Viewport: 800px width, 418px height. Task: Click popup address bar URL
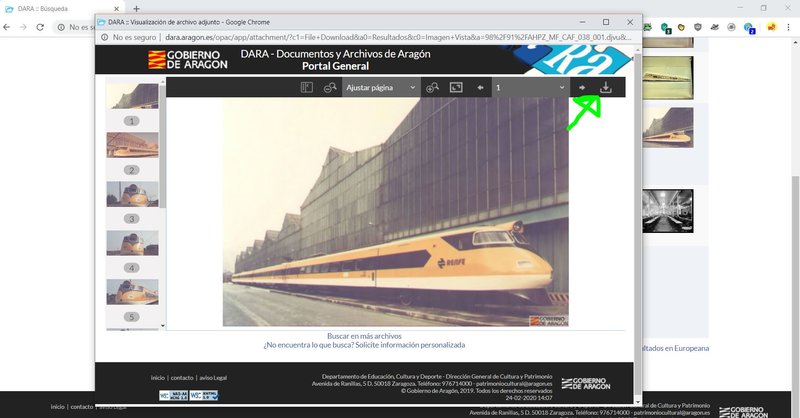(398, 37)
